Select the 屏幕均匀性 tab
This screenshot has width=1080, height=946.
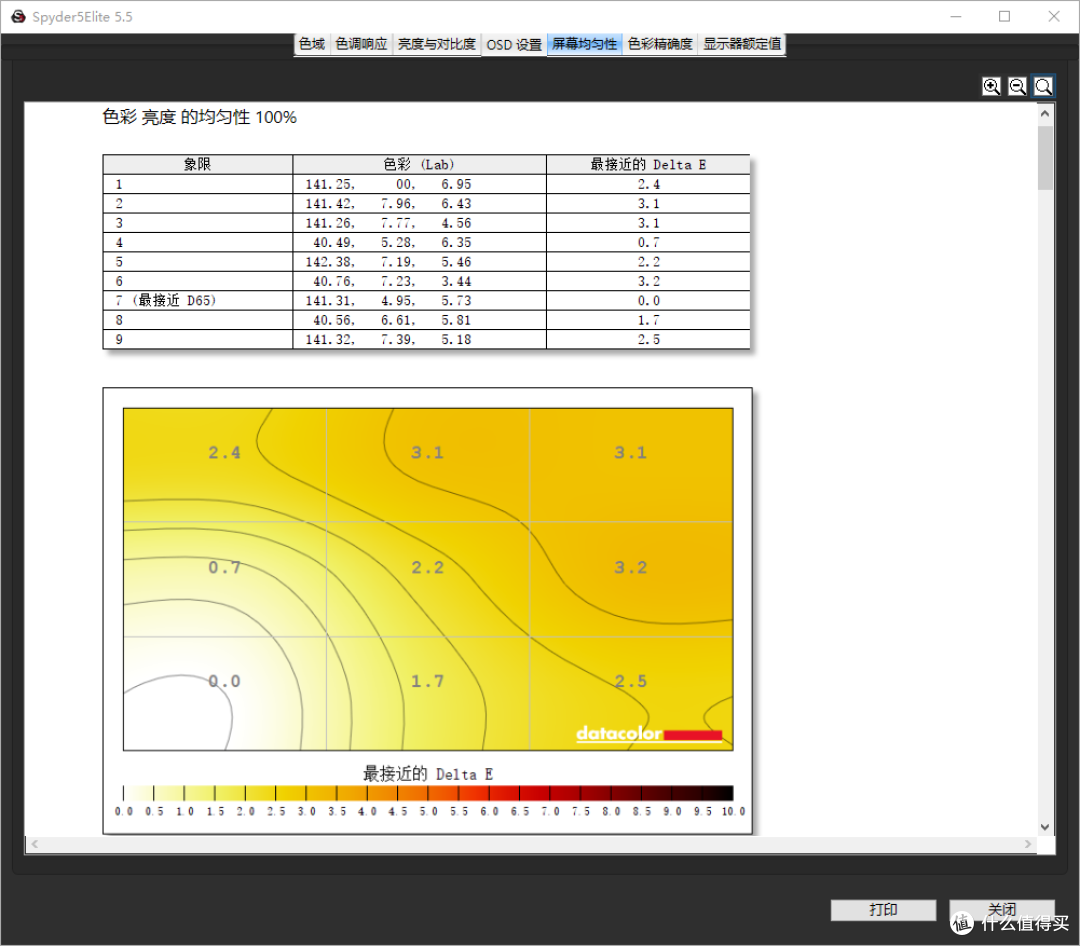coord(584,44)
